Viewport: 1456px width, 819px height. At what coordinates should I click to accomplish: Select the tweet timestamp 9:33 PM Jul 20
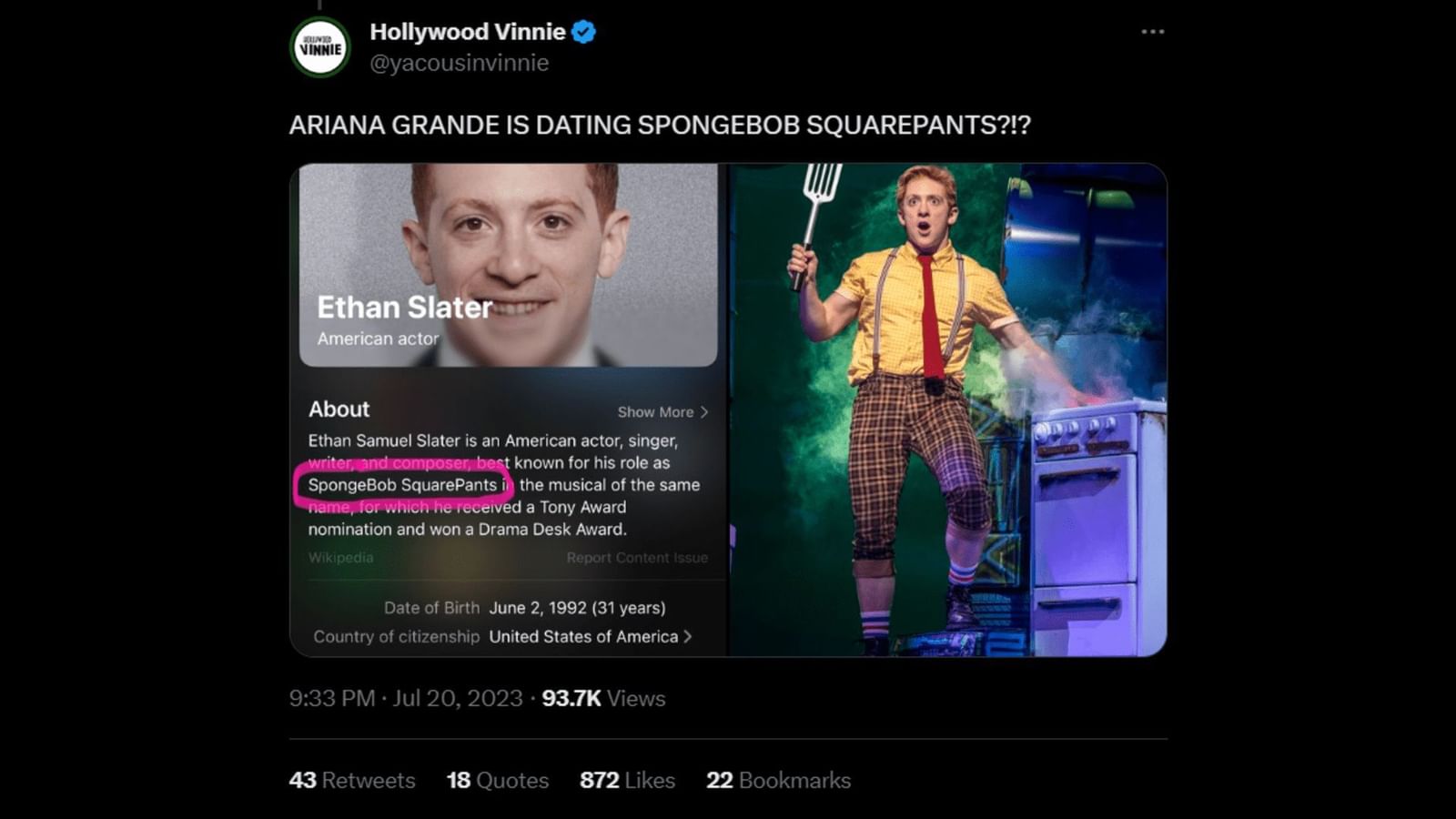click(400, 699)
